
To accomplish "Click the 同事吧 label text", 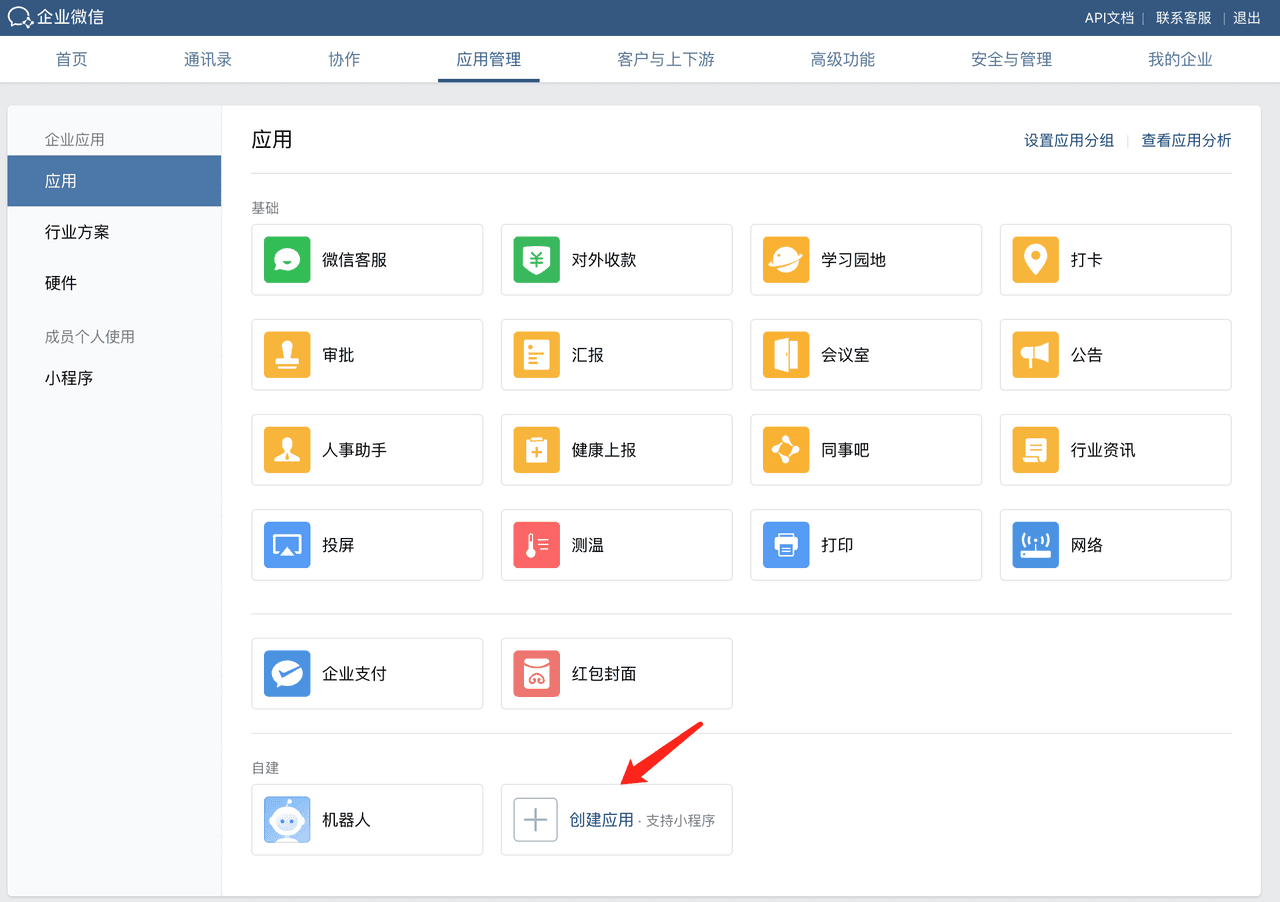I will 846,450.
